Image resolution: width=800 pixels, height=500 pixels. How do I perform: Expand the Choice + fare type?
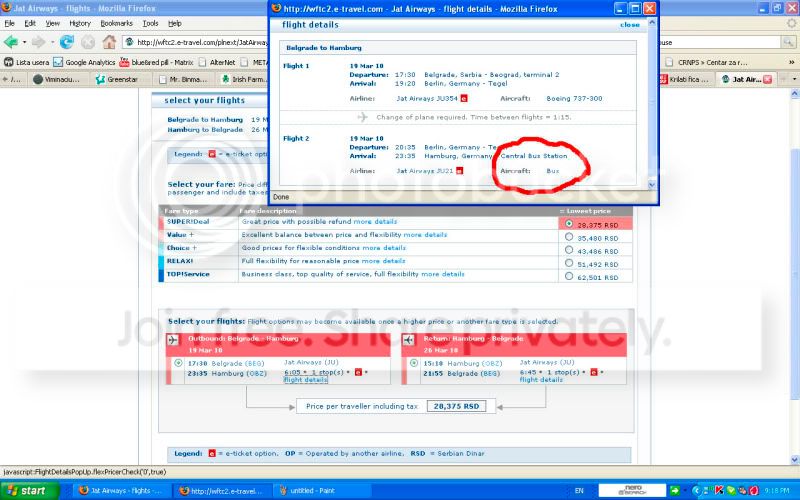[181, 248]
